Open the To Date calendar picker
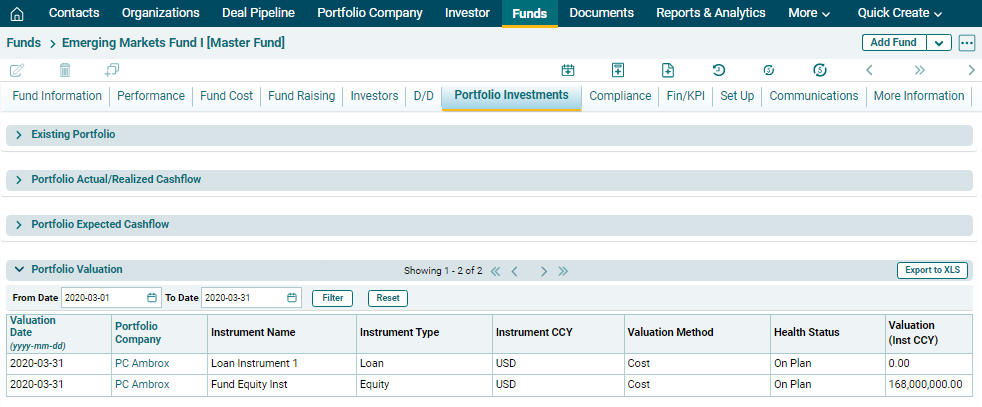This screenshot has height=407, width=982. tap(292, 298)
